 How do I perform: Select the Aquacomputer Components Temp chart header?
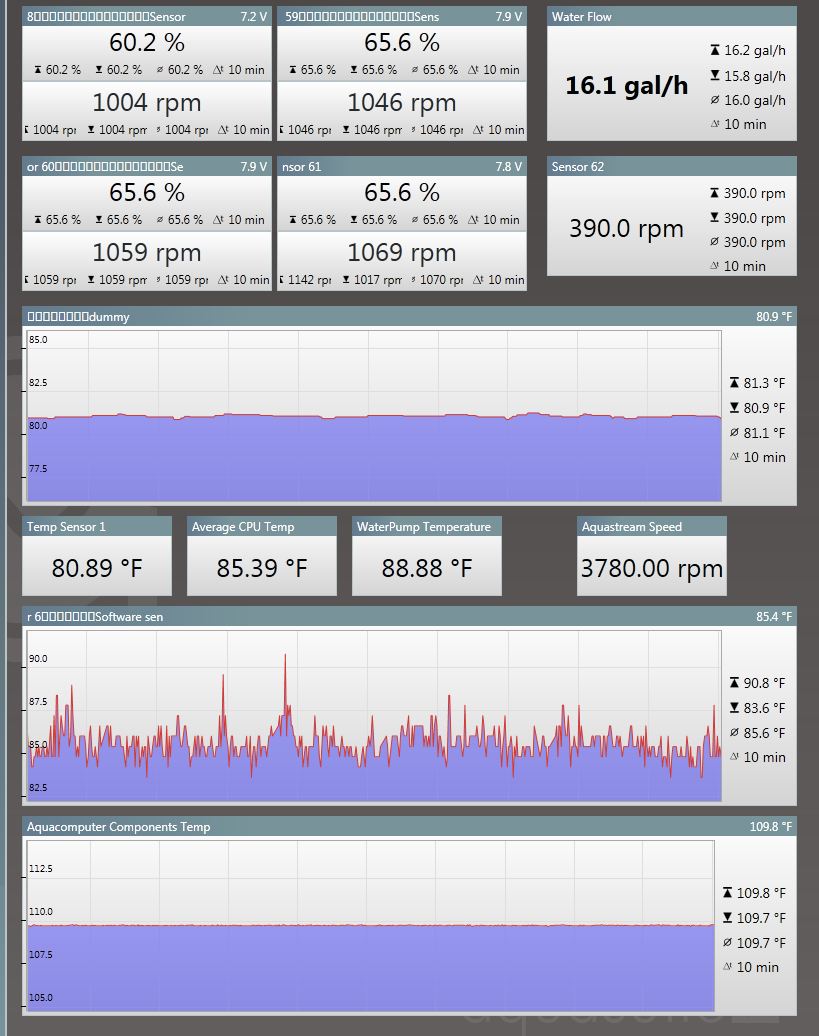click(409, 827)
